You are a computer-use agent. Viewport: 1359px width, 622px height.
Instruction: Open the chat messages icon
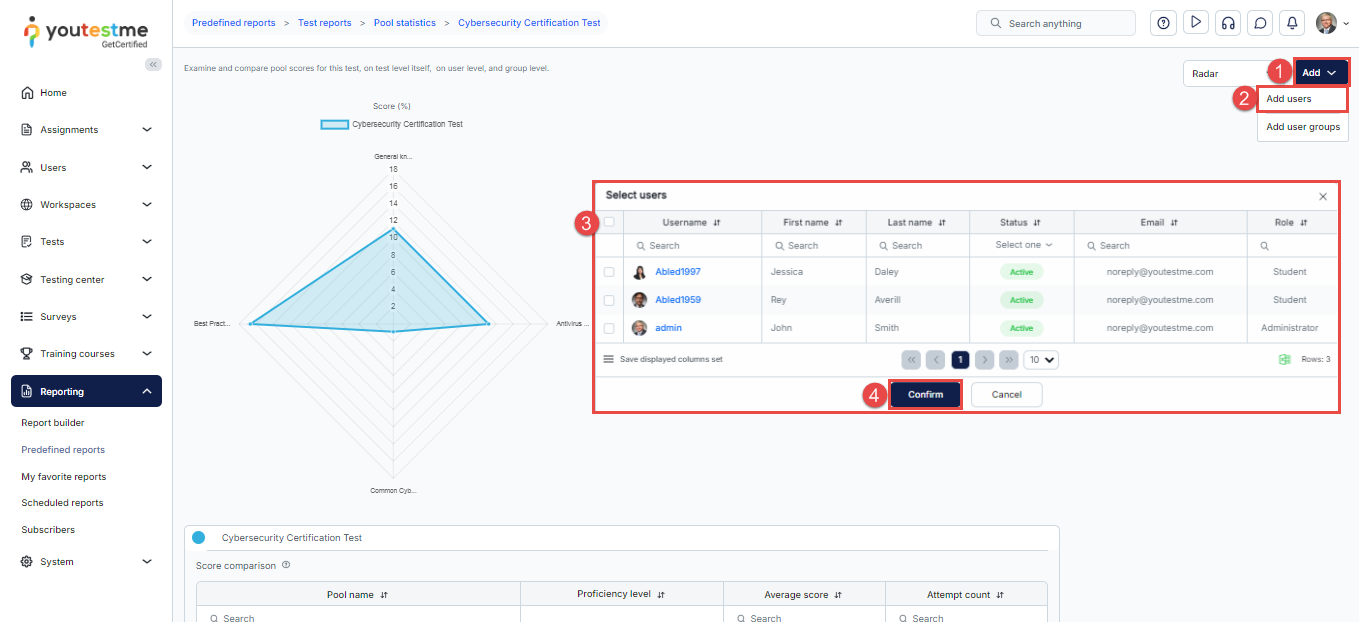[x=1260, y=23]
